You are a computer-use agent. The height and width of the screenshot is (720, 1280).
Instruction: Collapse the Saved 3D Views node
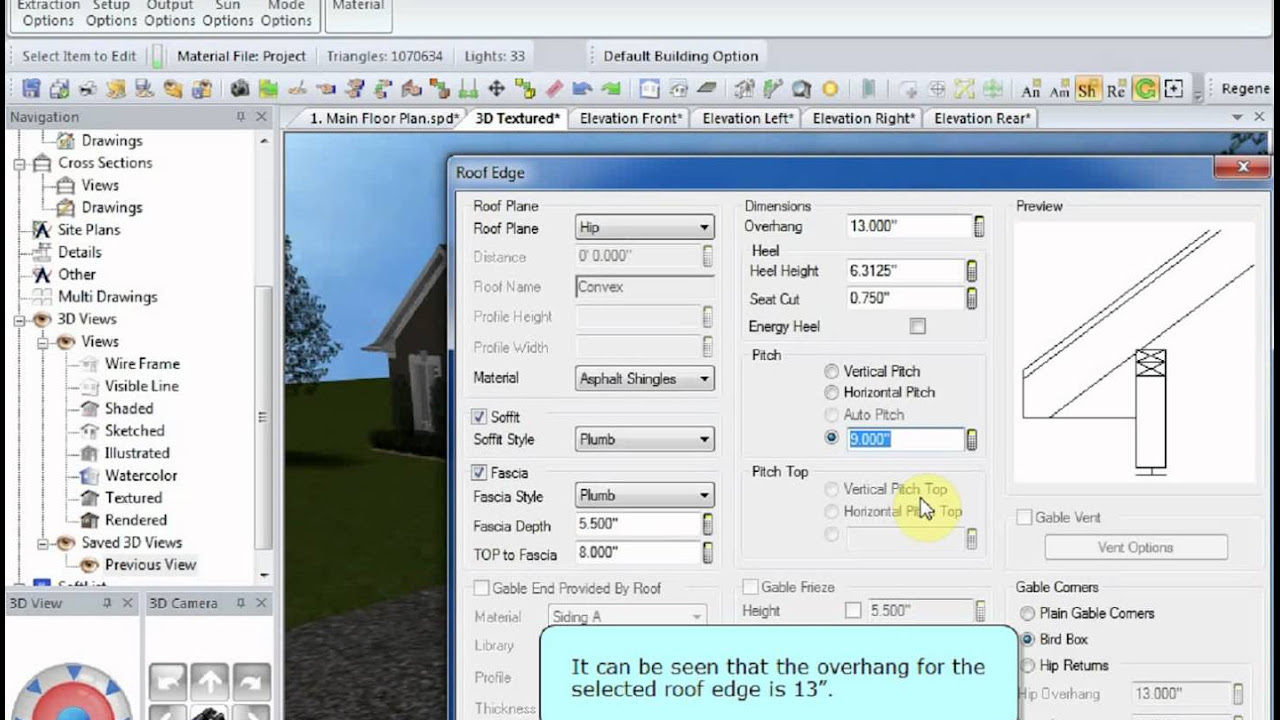tap(43, 543)
